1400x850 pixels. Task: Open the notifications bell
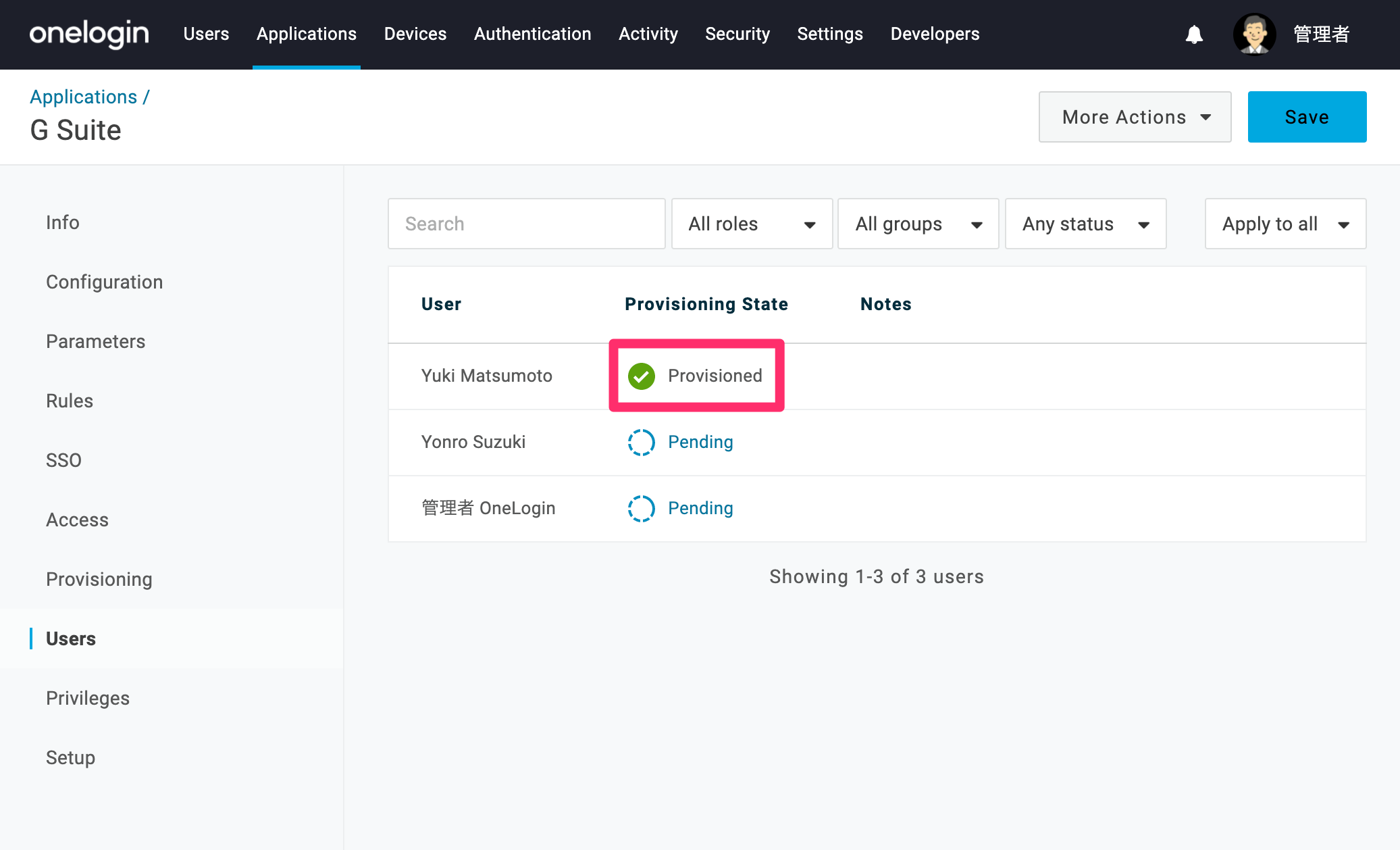click(x=1194, y=34)
